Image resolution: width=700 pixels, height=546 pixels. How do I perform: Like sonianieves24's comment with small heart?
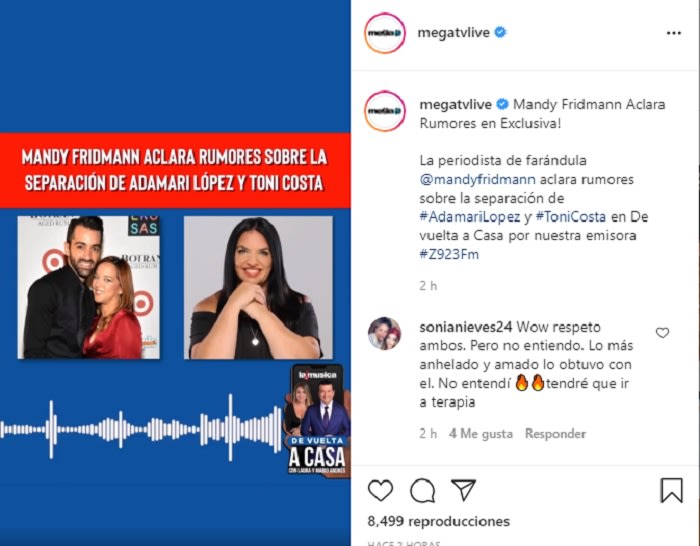(662, 333)
